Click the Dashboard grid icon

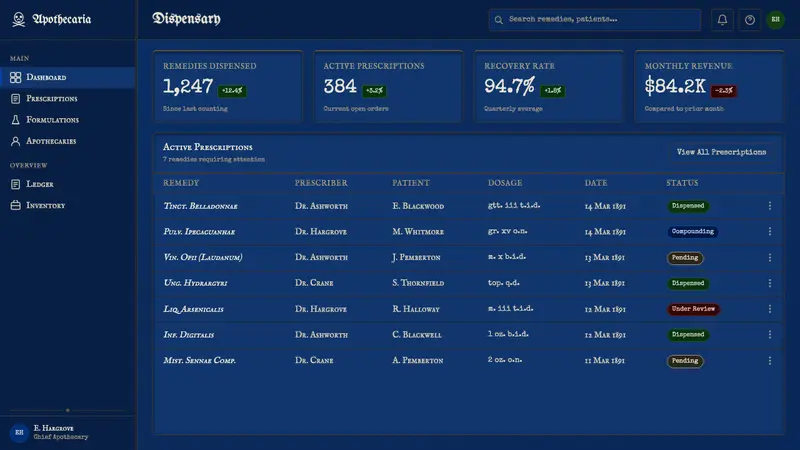(x=15, y=78)
